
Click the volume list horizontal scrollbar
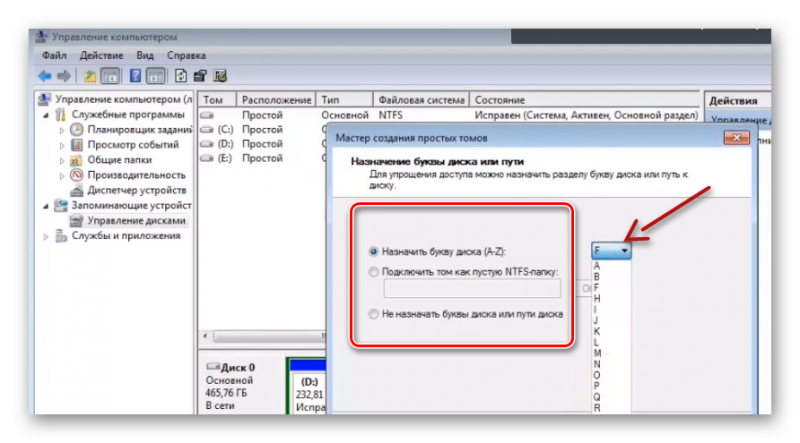[269, 336]
